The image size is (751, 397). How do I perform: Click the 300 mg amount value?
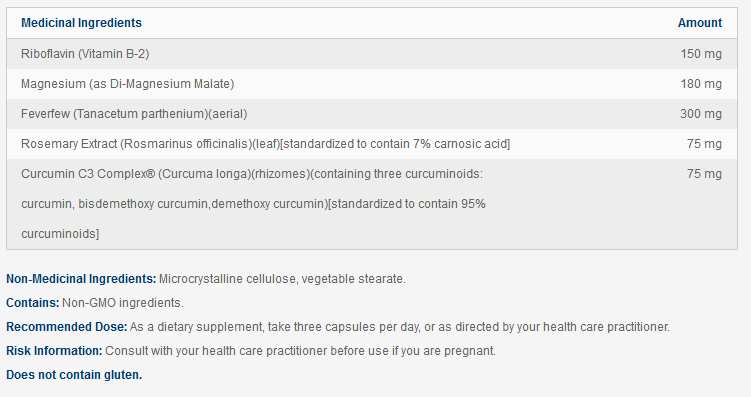tap(701, 114)
